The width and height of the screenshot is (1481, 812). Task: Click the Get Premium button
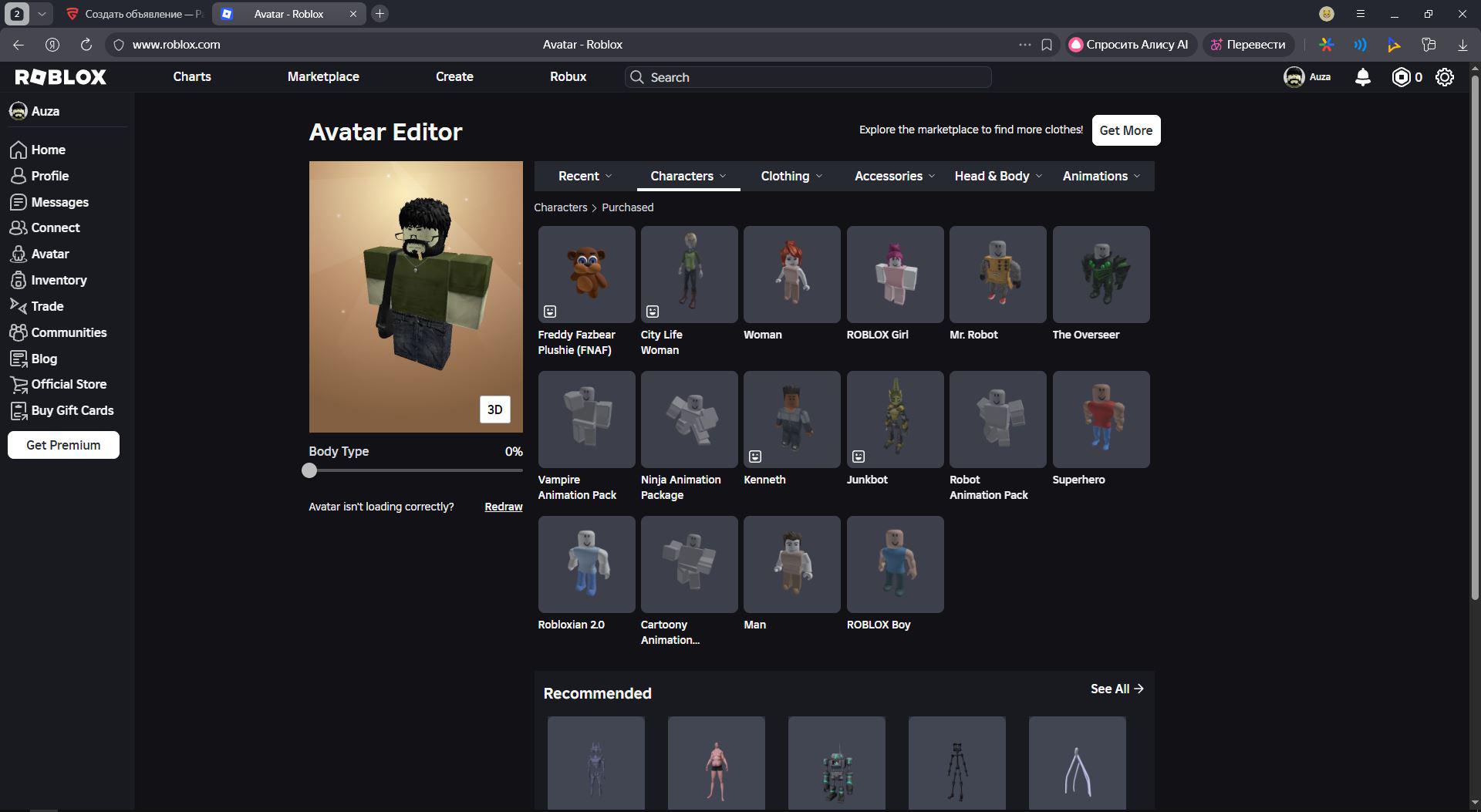coord(63,445)
